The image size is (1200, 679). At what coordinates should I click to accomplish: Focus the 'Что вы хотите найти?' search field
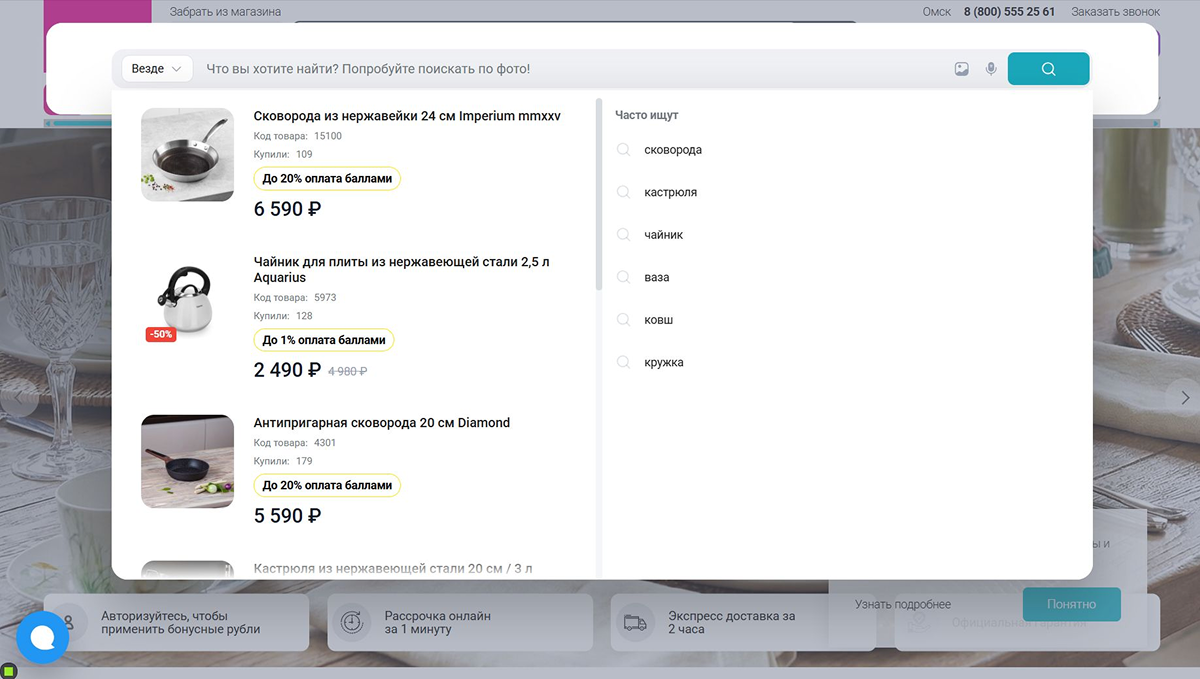click(570, 69)
